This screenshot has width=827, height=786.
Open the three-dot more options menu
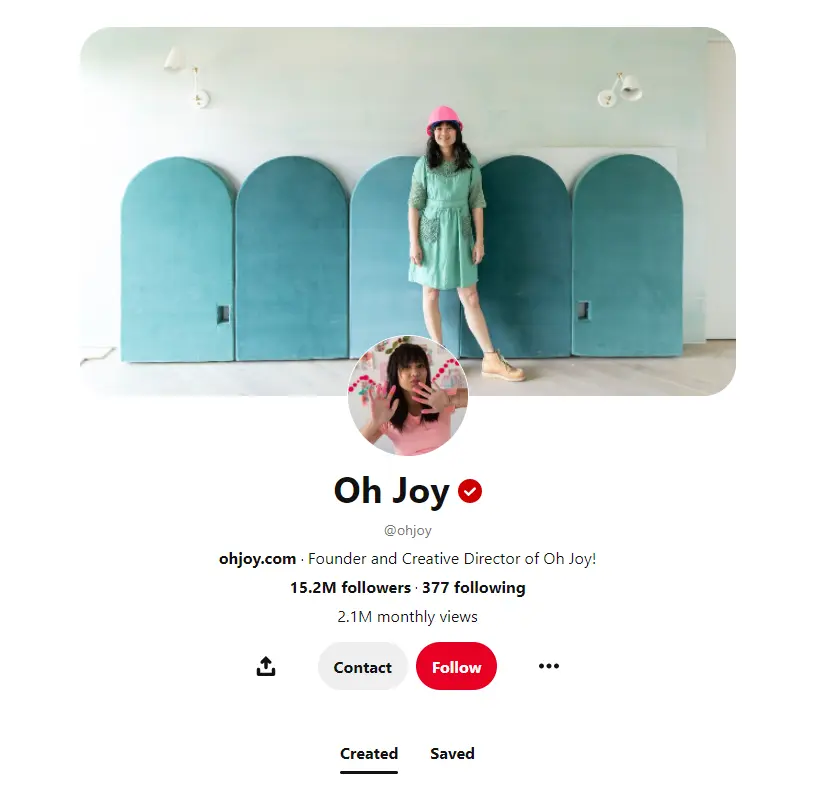click(549, 666)
